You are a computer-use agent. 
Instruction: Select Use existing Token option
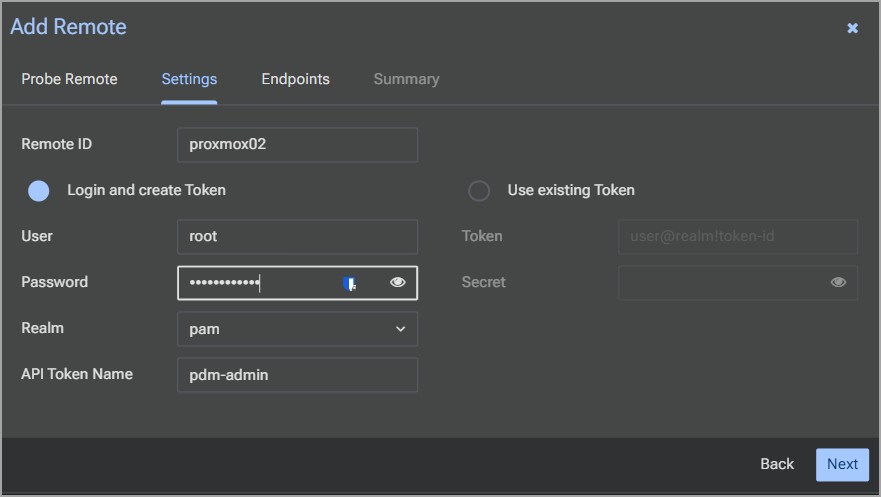479,191
